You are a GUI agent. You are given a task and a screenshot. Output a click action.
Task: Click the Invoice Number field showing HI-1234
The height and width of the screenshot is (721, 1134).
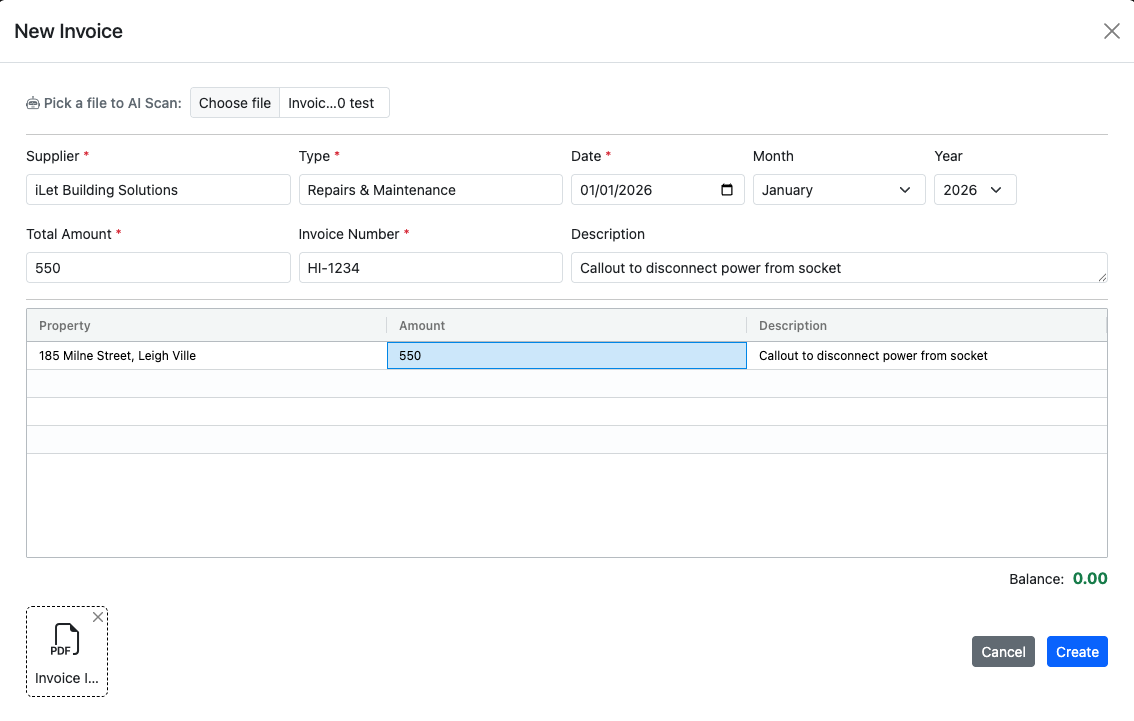coord(430,267)
